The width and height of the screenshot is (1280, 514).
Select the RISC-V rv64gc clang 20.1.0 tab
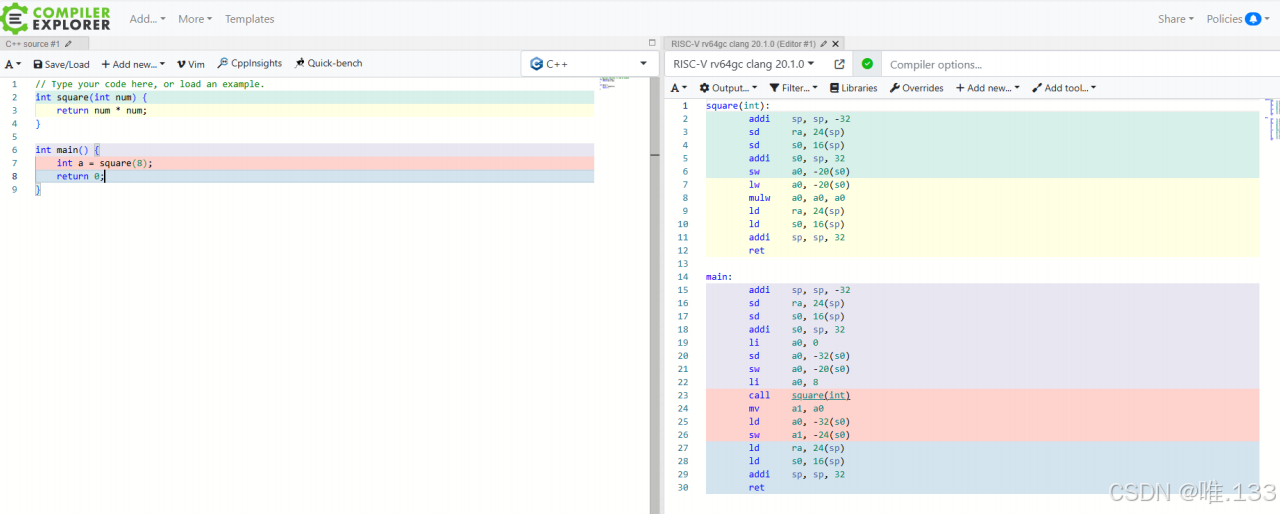(x=744, y=44)
